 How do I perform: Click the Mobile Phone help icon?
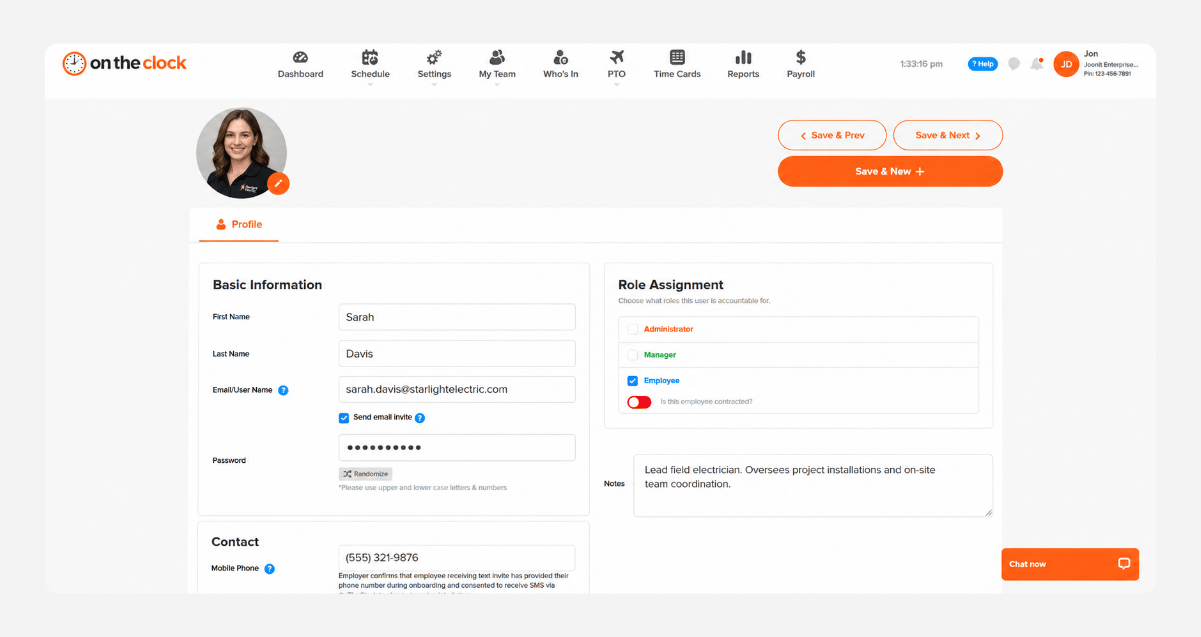[x=269, y=569]
